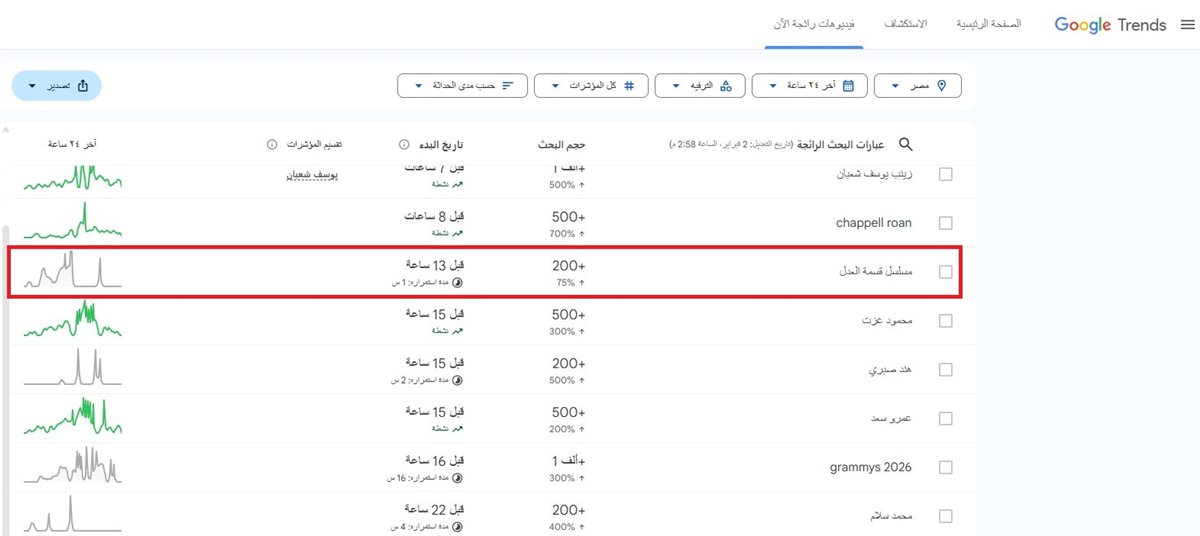Open the حسب مدى الحداثة sort dropdown
Viewport: 1200px width, 536px height.
point(462,86)
